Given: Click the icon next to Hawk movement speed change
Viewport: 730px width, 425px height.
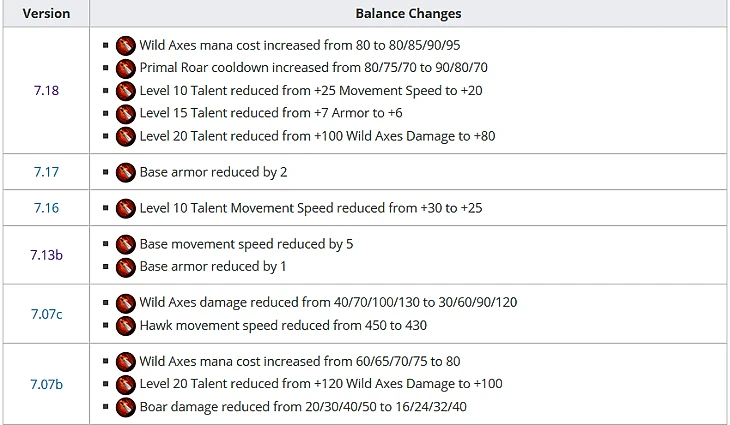Looking at the screenshot, I should pyautogui.click(x=125, y=325).
